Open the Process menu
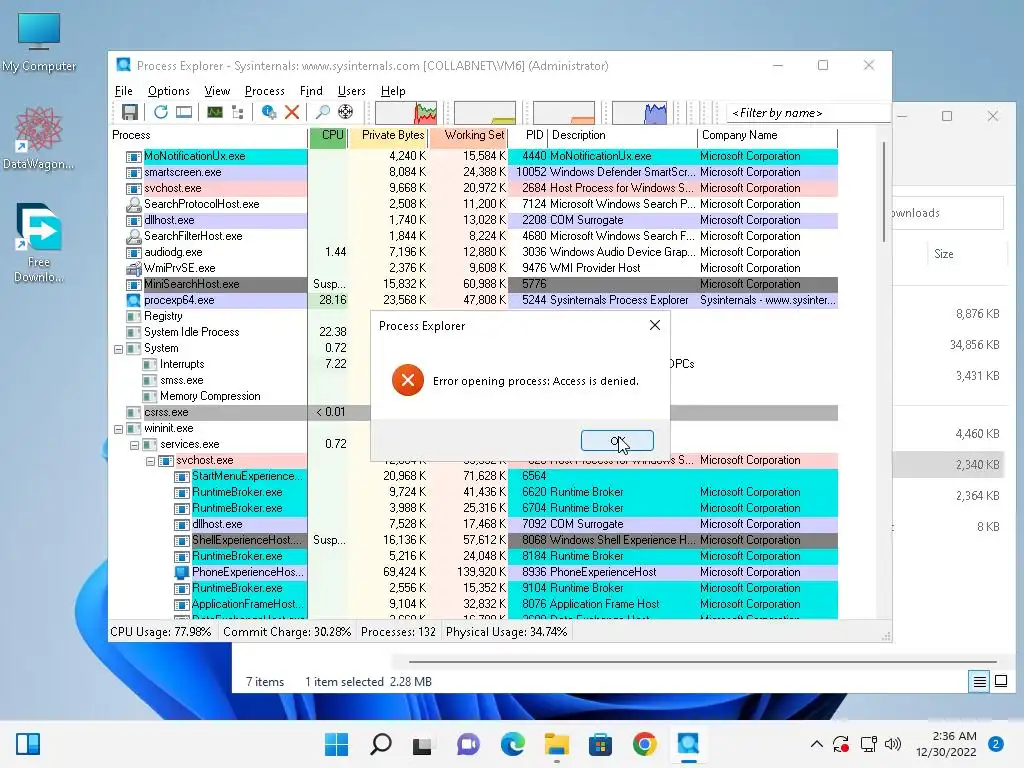Image resolution: width=1024 pixels, height=768 pixels. (264, 91)
